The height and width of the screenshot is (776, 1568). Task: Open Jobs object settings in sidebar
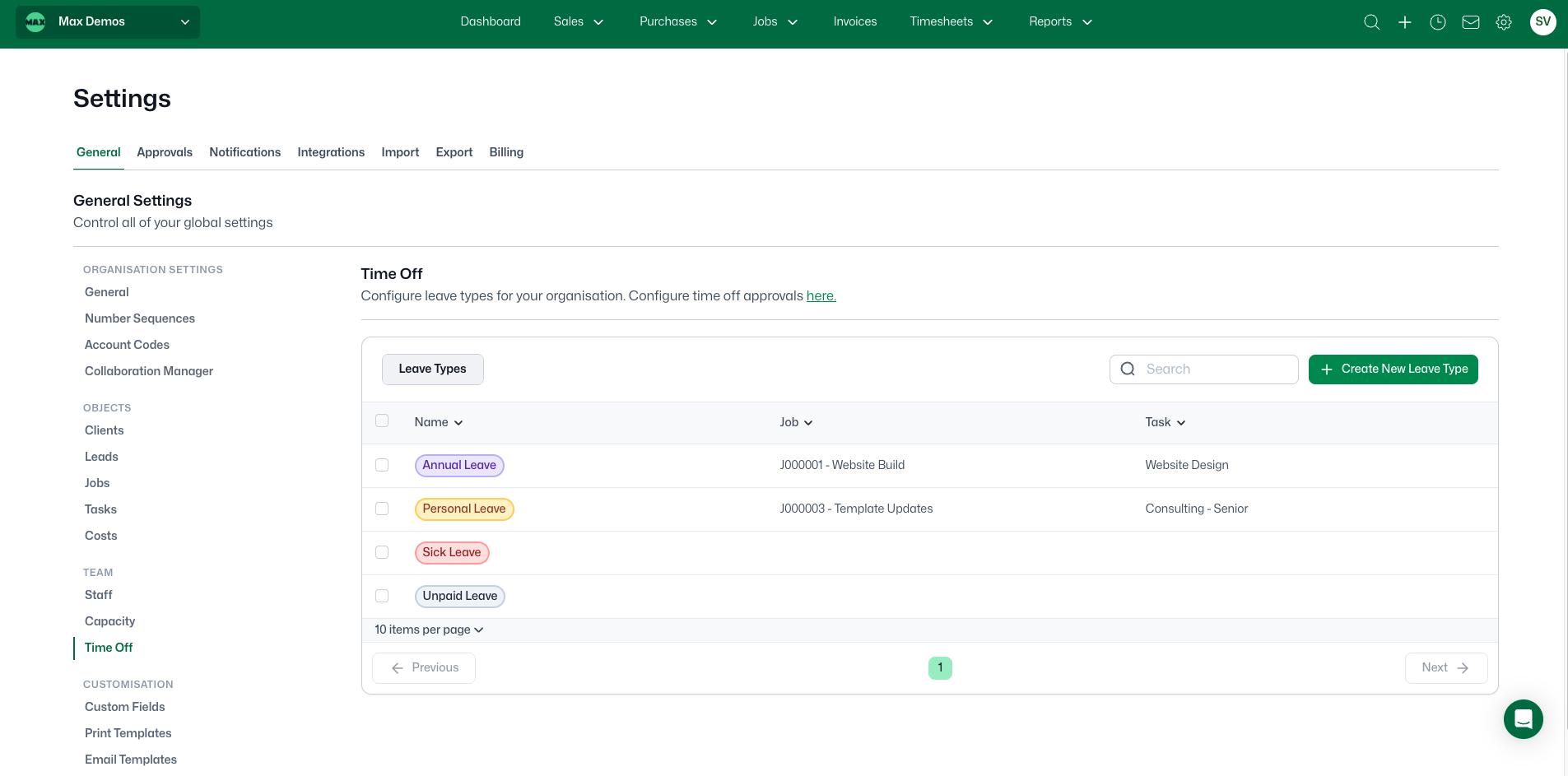click(97, 483)
